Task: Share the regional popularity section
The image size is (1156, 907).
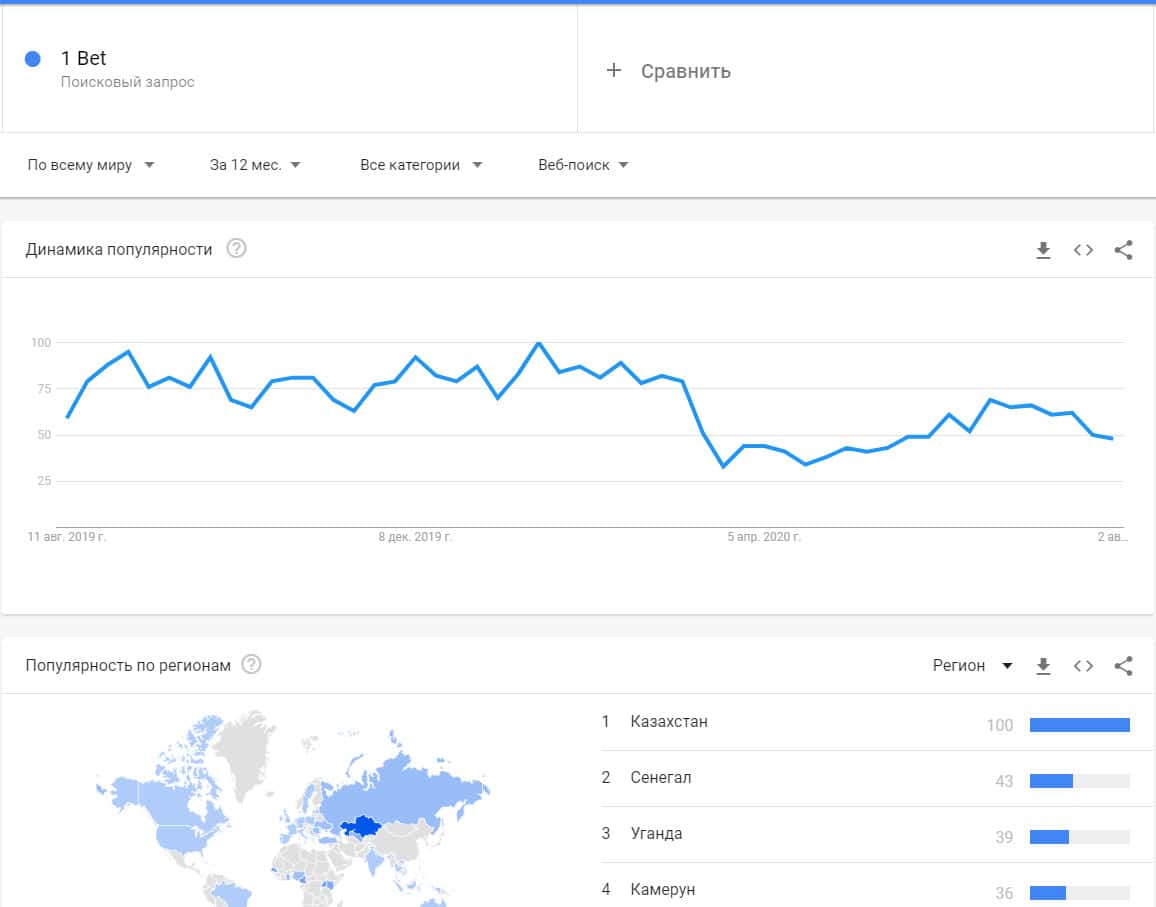Action: point(1123,666)
